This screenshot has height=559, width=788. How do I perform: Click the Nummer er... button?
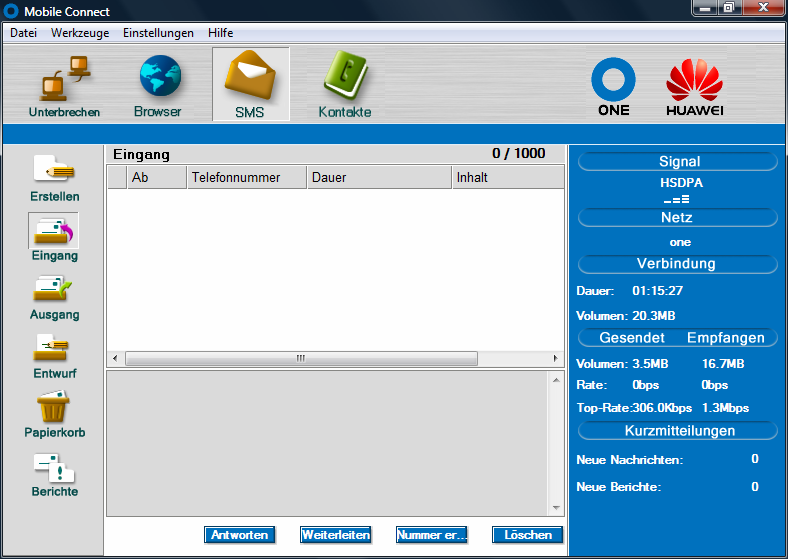point(431,535)
